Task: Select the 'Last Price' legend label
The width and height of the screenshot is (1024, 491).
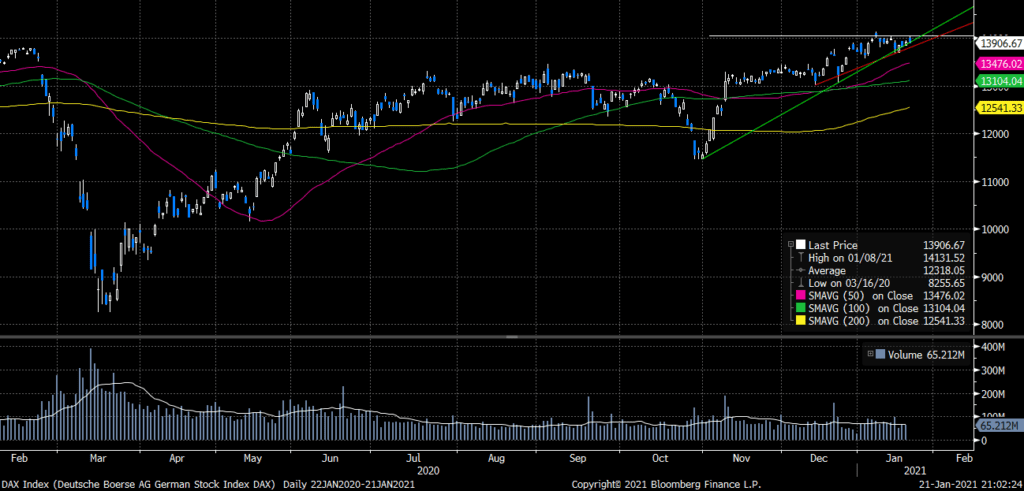Action: coord(833,246)
